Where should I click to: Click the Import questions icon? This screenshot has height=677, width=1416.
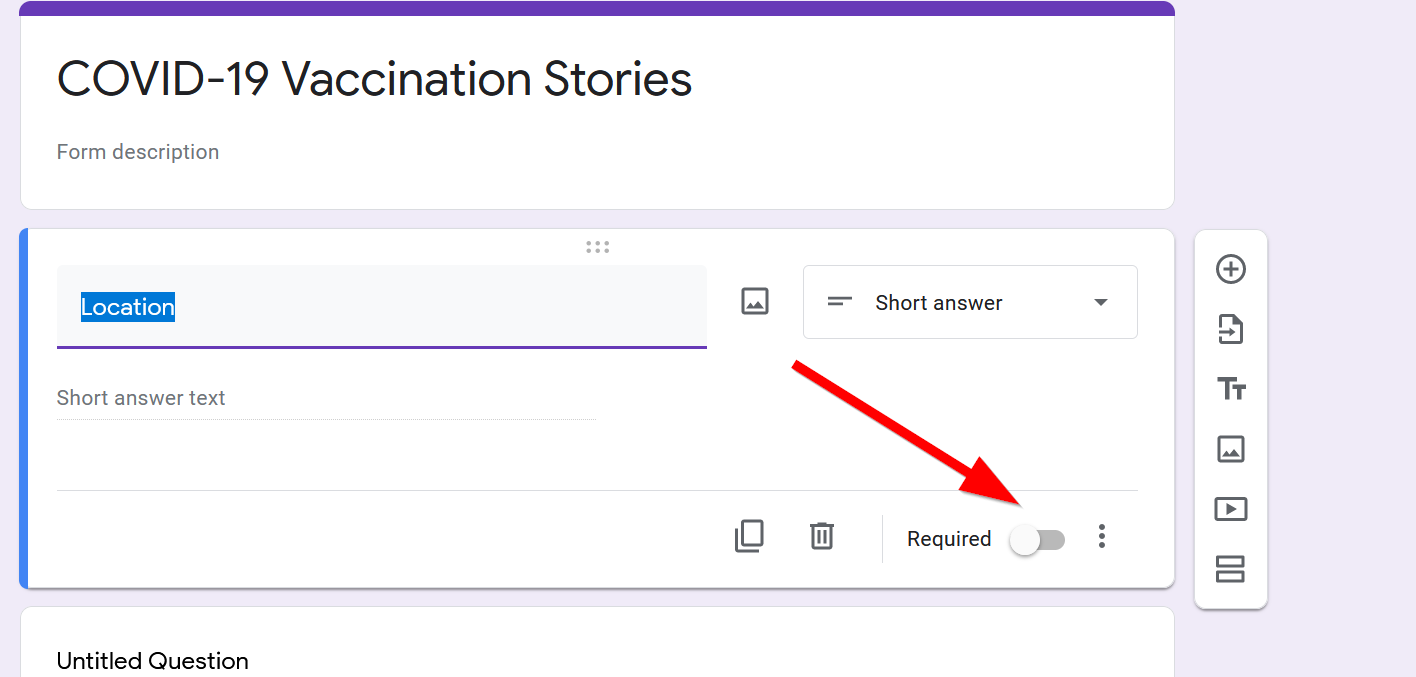click(1230, 329)
